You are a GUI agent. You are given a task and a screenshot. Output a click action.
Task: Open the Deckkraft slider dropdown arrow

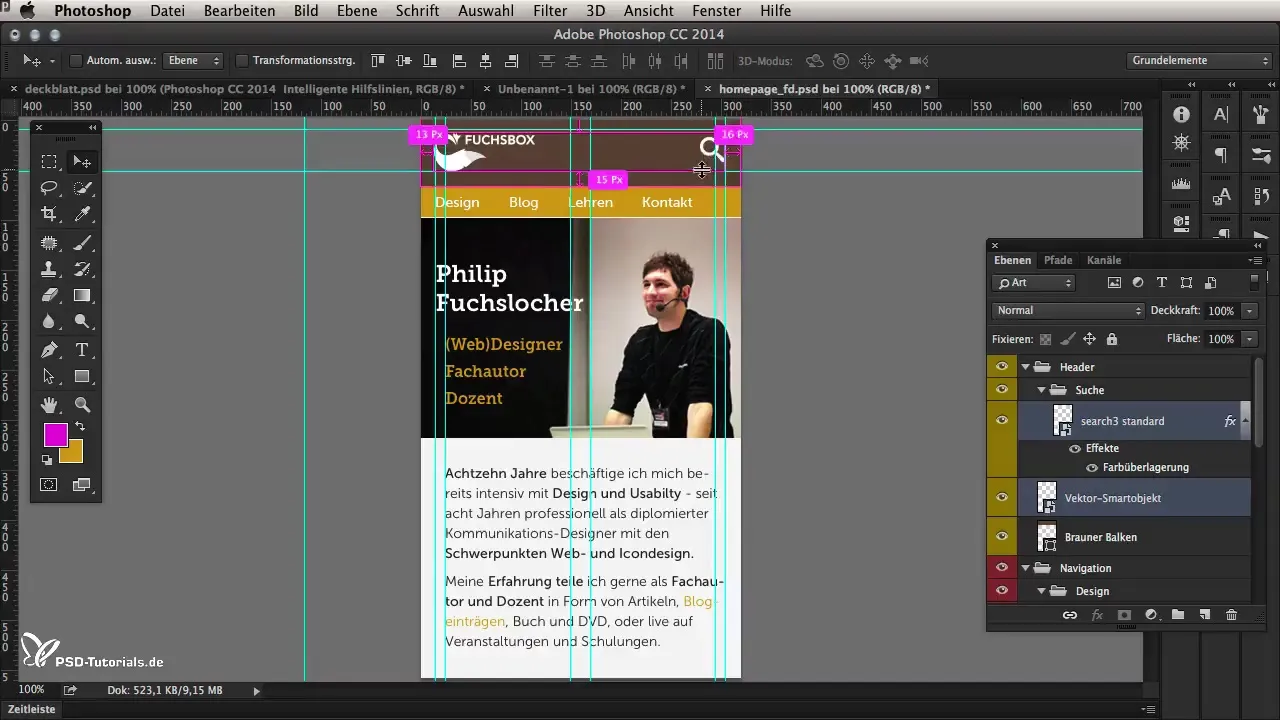tap(1248, 311)
